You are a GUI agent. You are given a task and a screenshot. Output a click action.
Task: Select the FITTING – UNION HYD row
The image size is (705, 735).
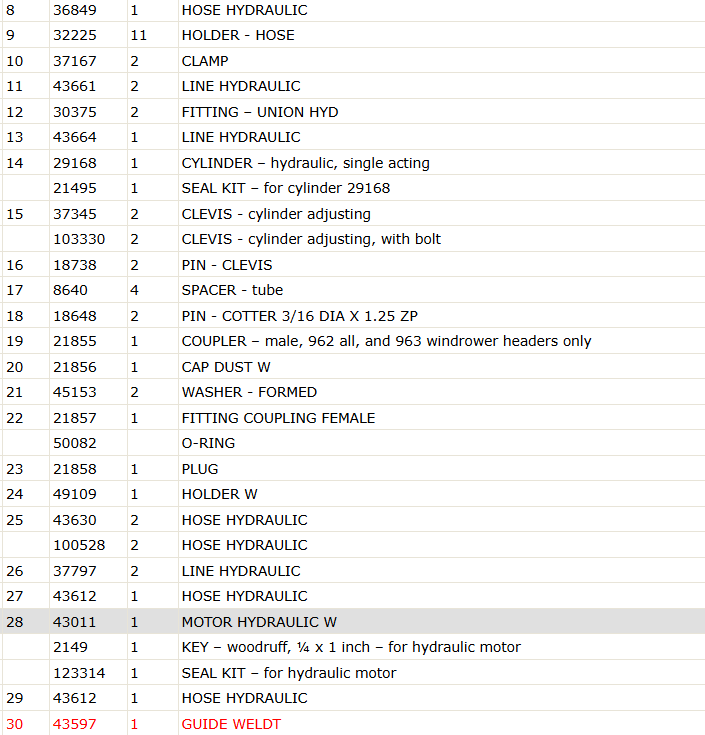[x=352, y=112]
